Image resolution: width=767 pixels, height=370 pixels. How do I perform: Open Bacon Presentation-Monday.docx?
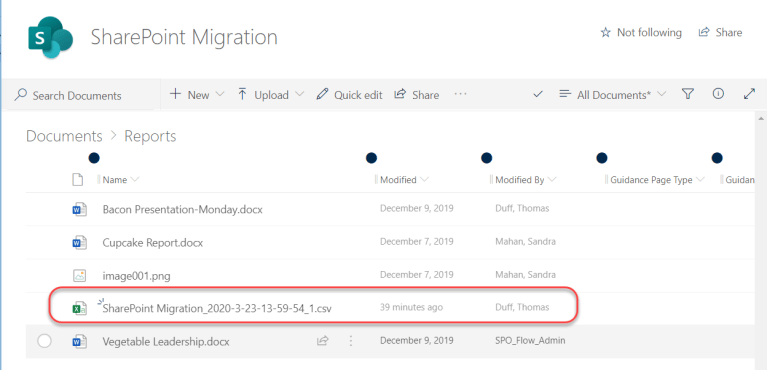tap(182, 209)
